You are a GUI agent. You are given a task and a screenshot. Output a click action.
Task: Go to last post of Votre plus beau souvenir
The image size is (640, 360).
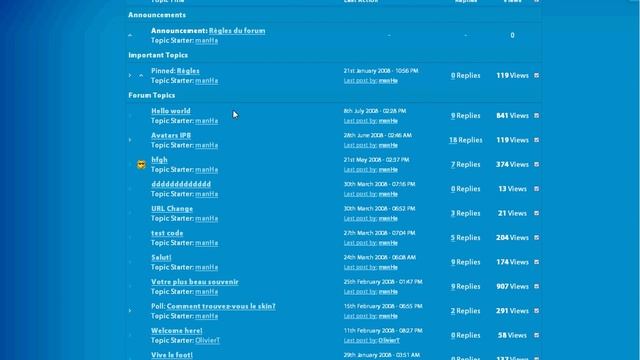[x=360, y=292]
